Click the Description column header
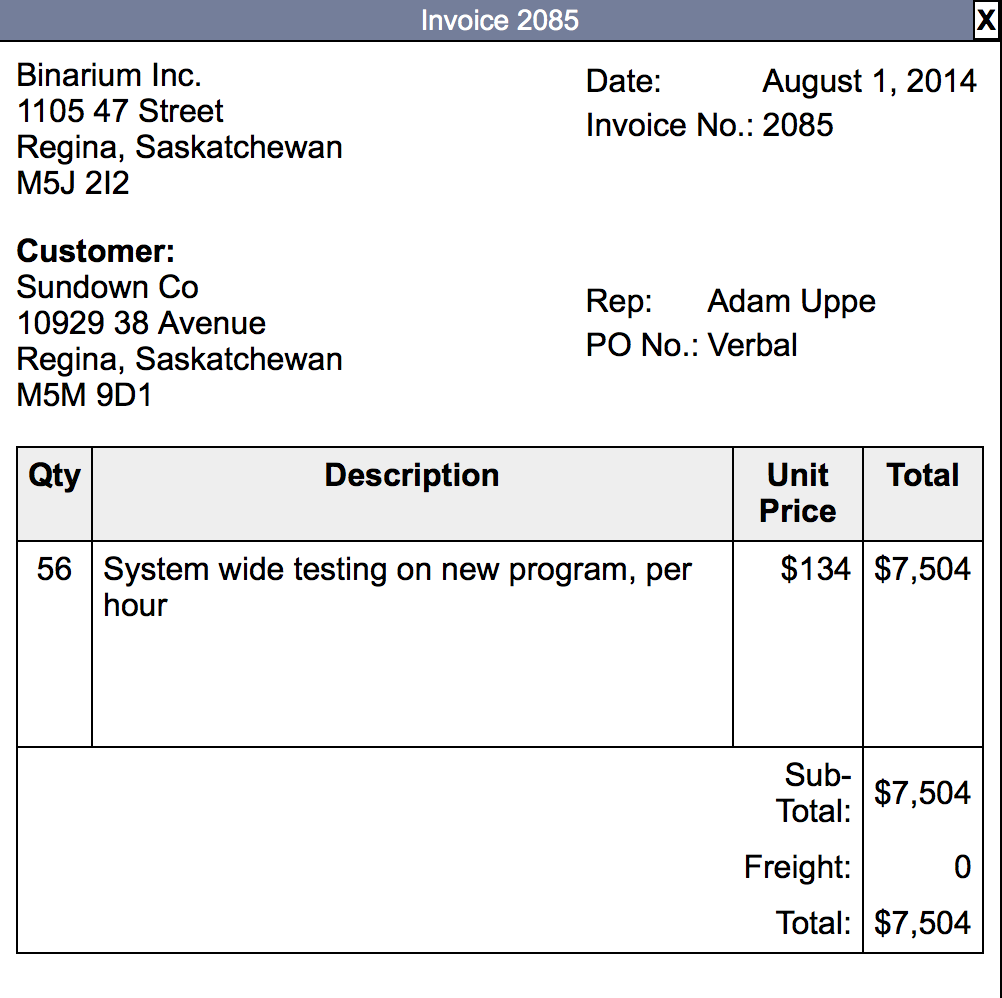The height and width of the screenshot is (998, 1002). (411, 475)
